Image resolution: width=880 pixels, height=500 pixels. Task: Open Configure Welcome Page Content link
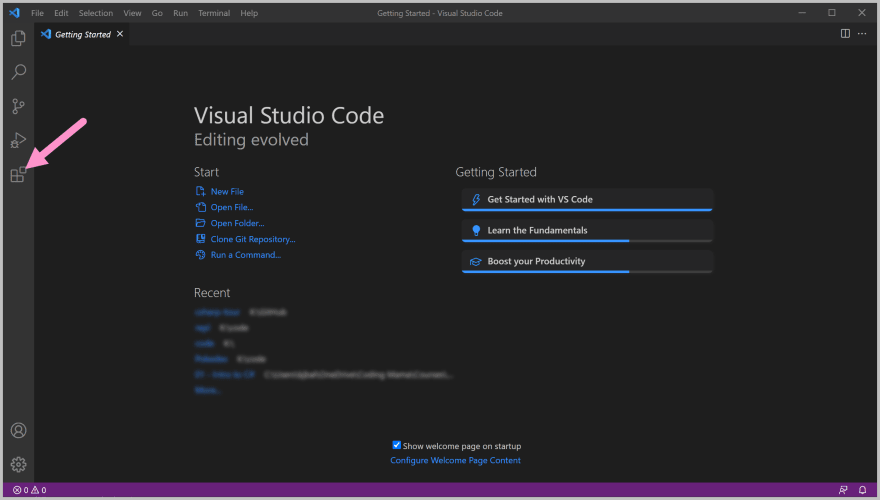455,460
